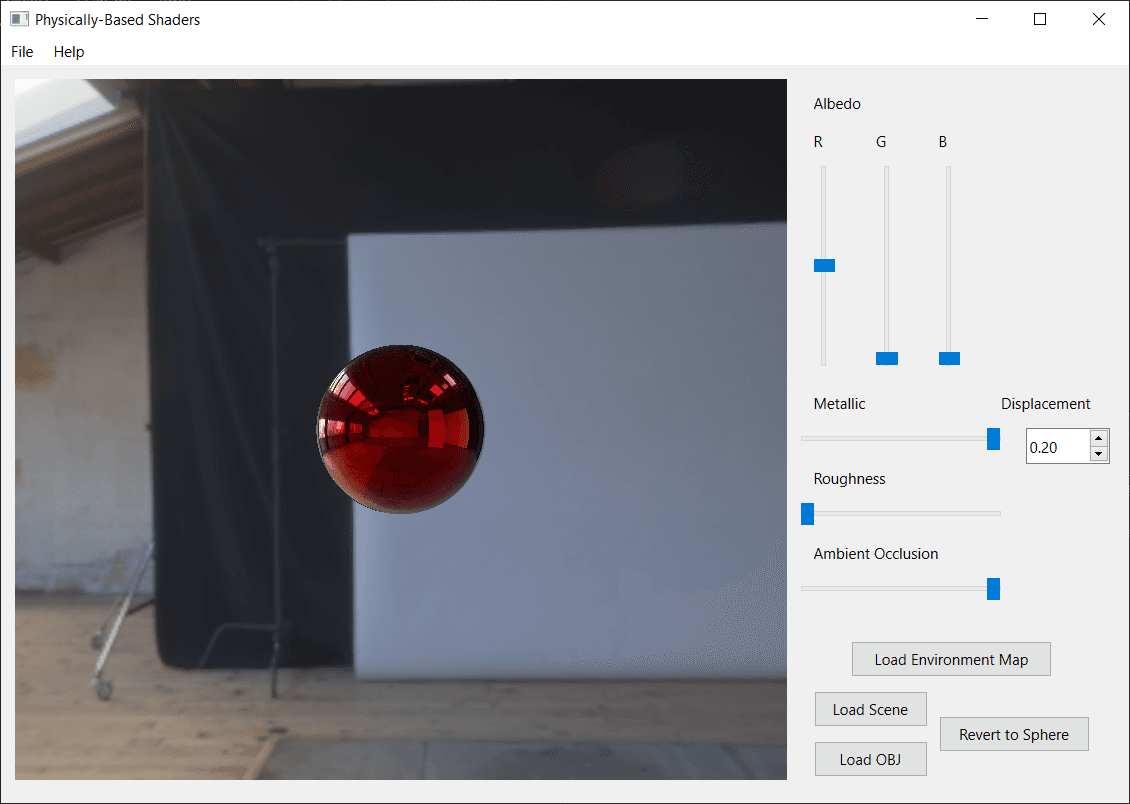Screen dimensions: 1130x804
Task: Open the Help menu
Action: tap(69, 52)
